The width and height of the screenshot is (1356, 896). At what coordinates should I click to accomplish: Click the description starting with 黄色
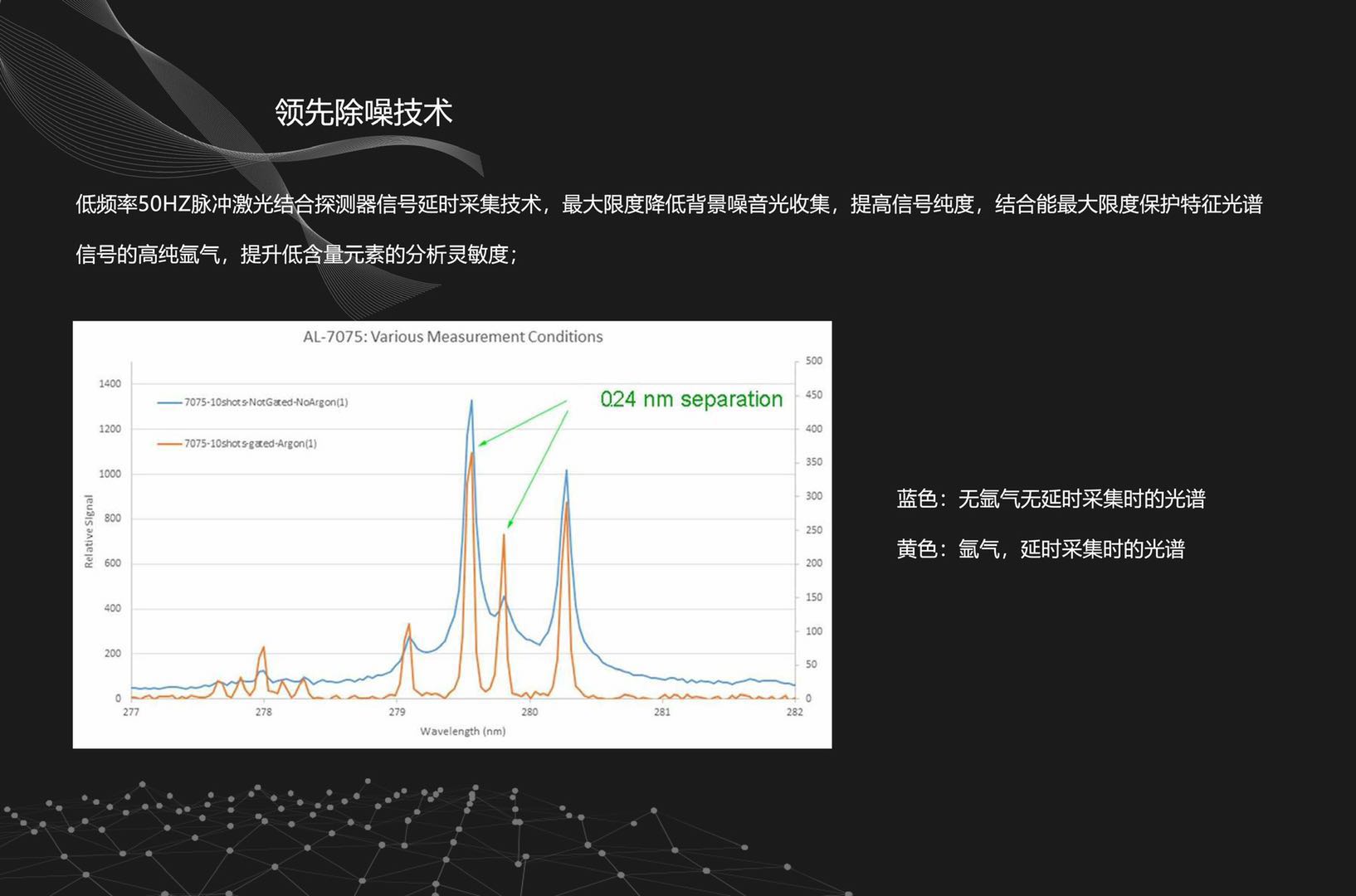1041,549
